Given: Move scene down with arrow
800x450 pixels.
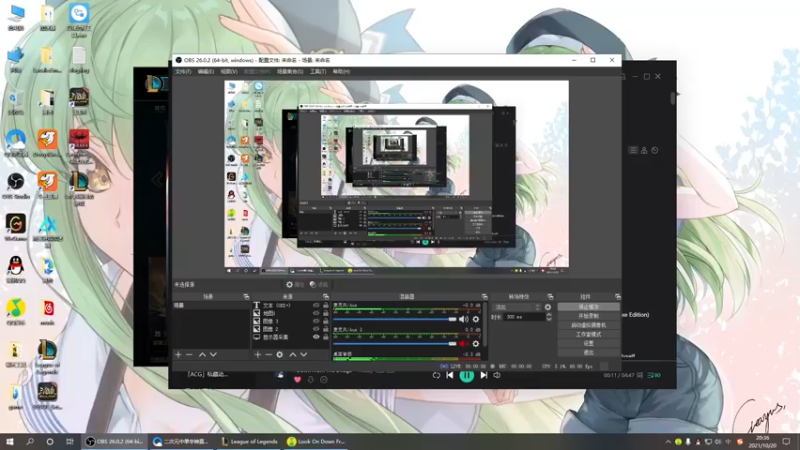Looking at the screenshot, I should click(x=213, y=355).
